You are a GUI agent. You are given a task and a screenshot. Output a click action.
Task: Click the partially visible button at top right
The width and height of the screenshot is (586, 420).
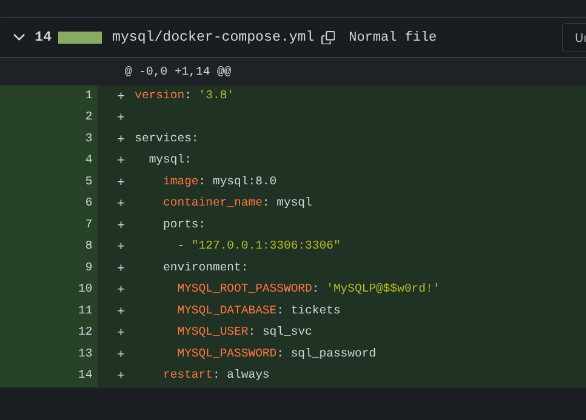pos(574,37)
